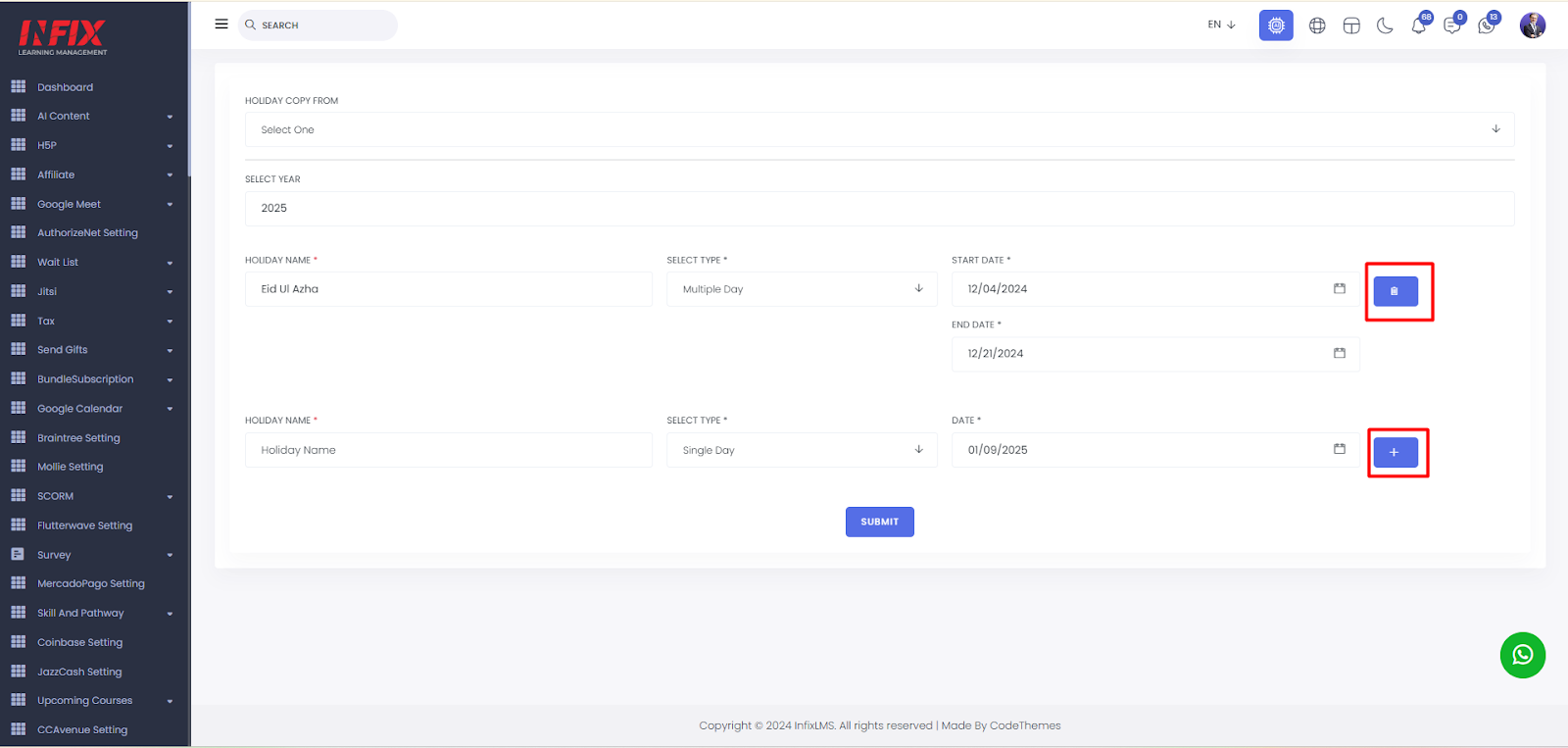Open CCAvenue Setting page
Viewport: 1568px width, 748px height.
(x=82, y=729)
